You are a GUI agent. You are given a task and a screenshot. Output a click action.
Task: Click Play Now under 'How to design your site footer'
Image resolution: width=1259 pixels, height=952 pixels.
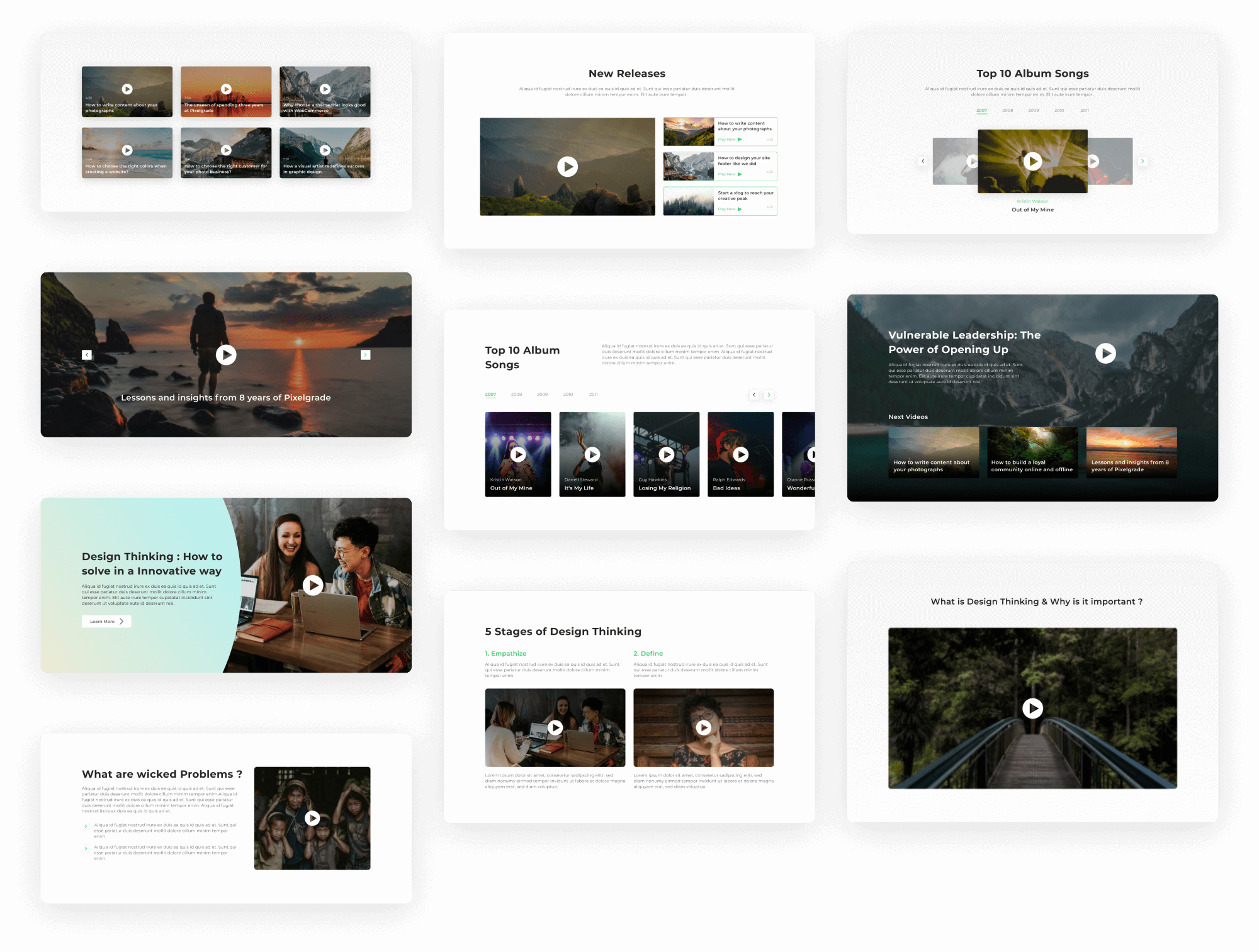[x=730, y=174]
